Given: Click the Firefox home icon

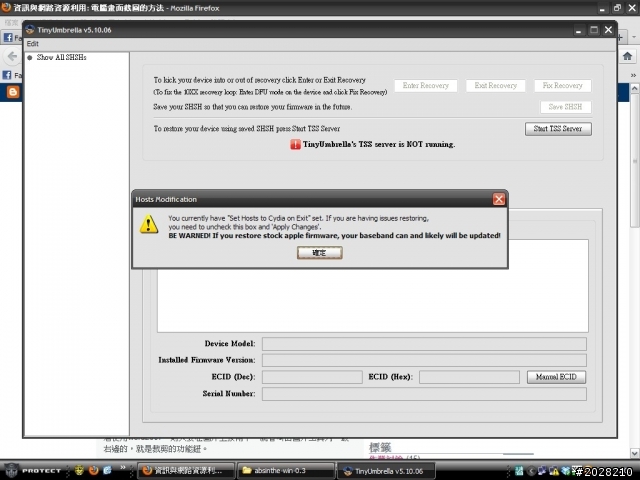Looking at the screenshot, I should click(x=627, y=56).
